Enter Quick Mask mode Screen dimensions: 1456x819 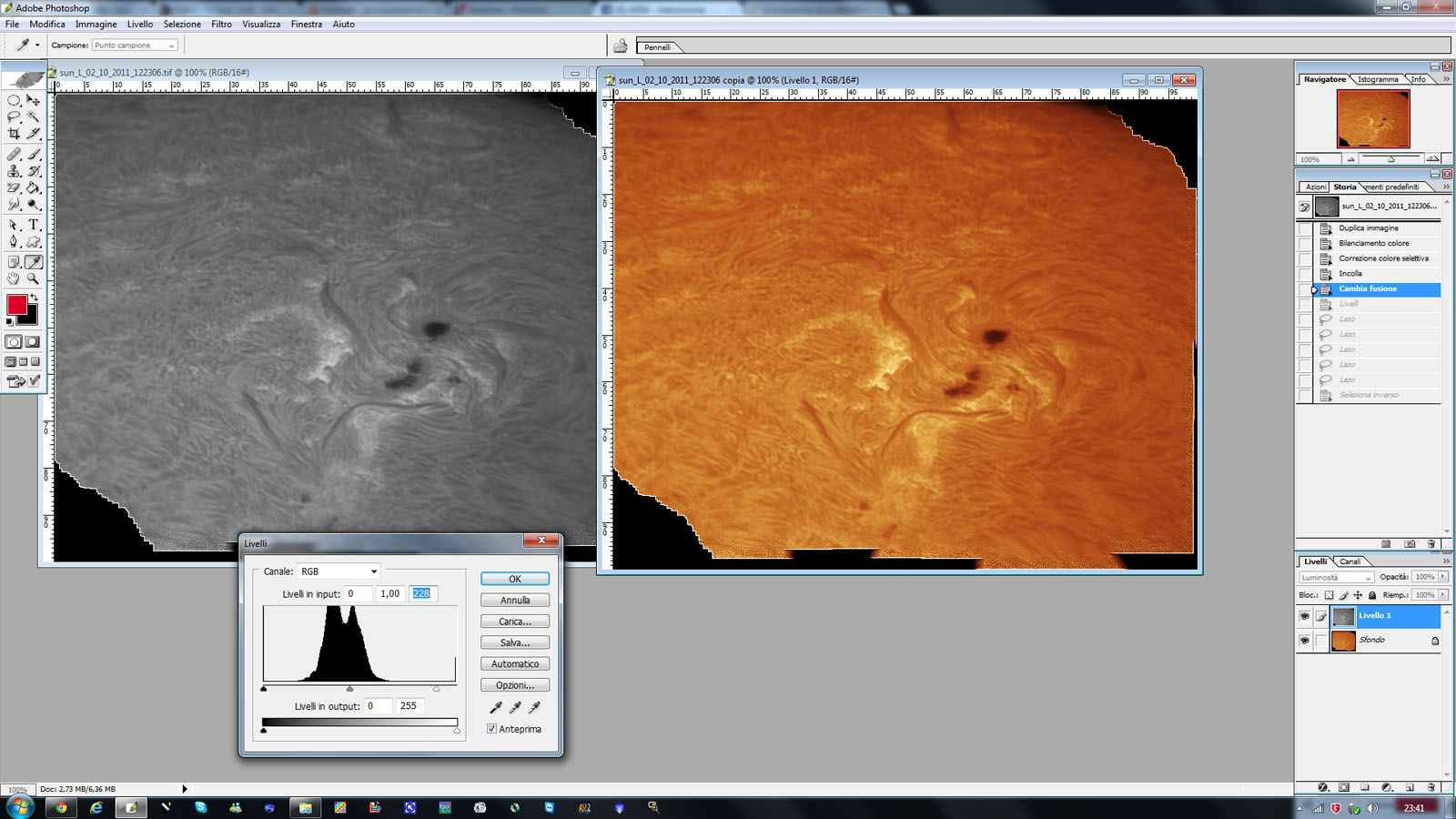pos(33,342)
